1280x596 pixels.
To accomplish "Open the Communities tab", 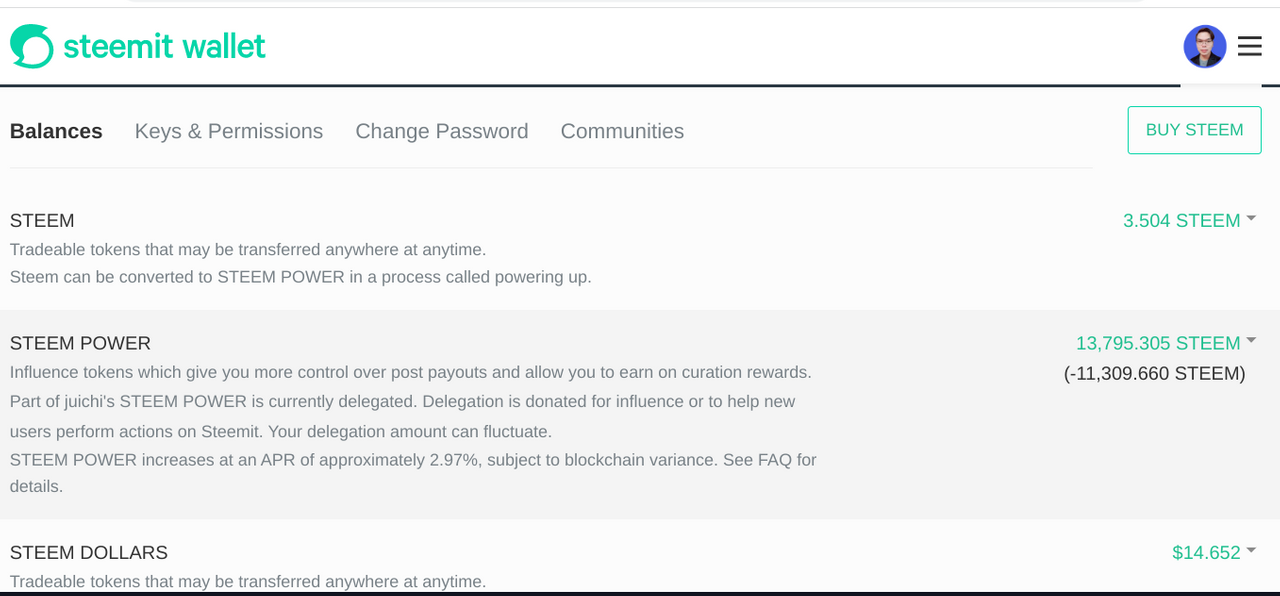I will [x=622, y=131].
